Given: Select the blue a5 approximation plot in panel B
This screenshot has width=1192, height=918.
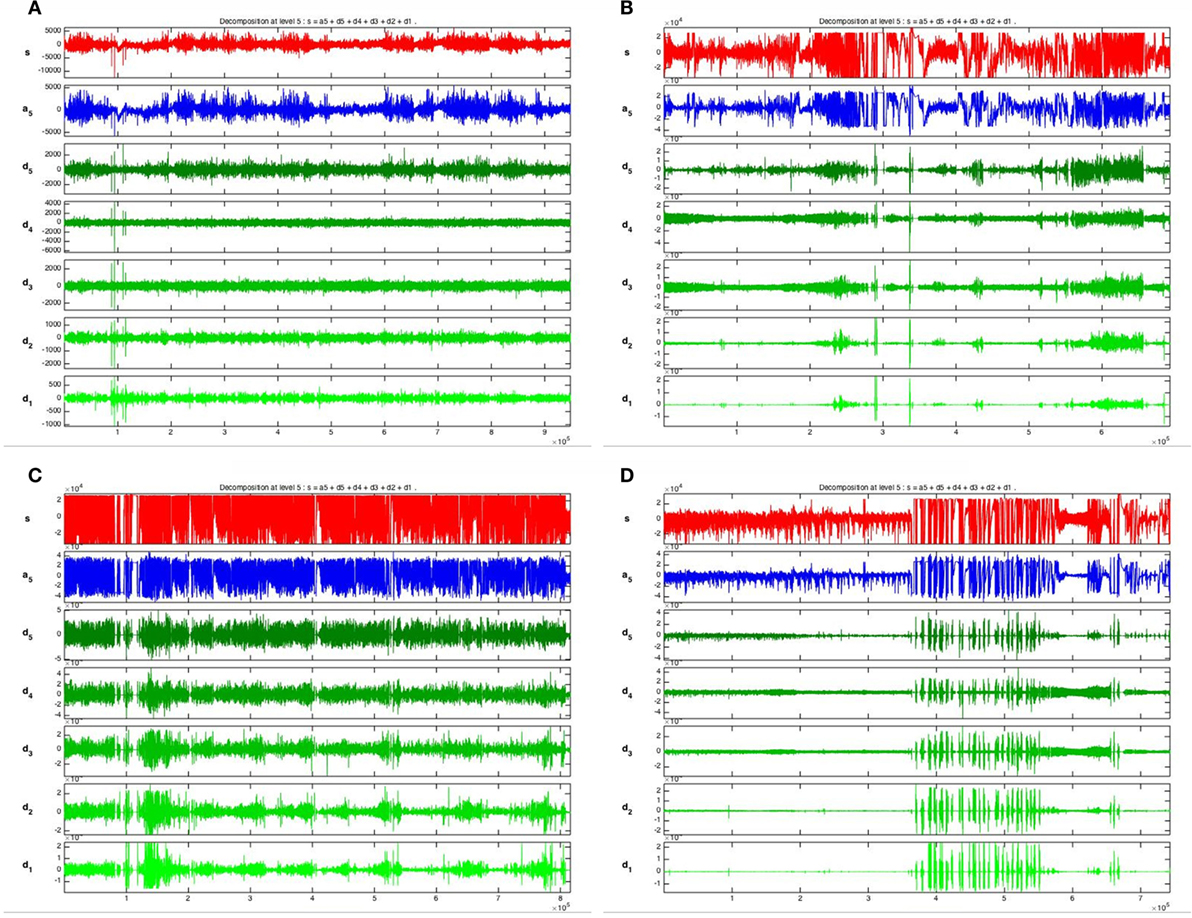Looking at the screenshot, I should 917,110.
